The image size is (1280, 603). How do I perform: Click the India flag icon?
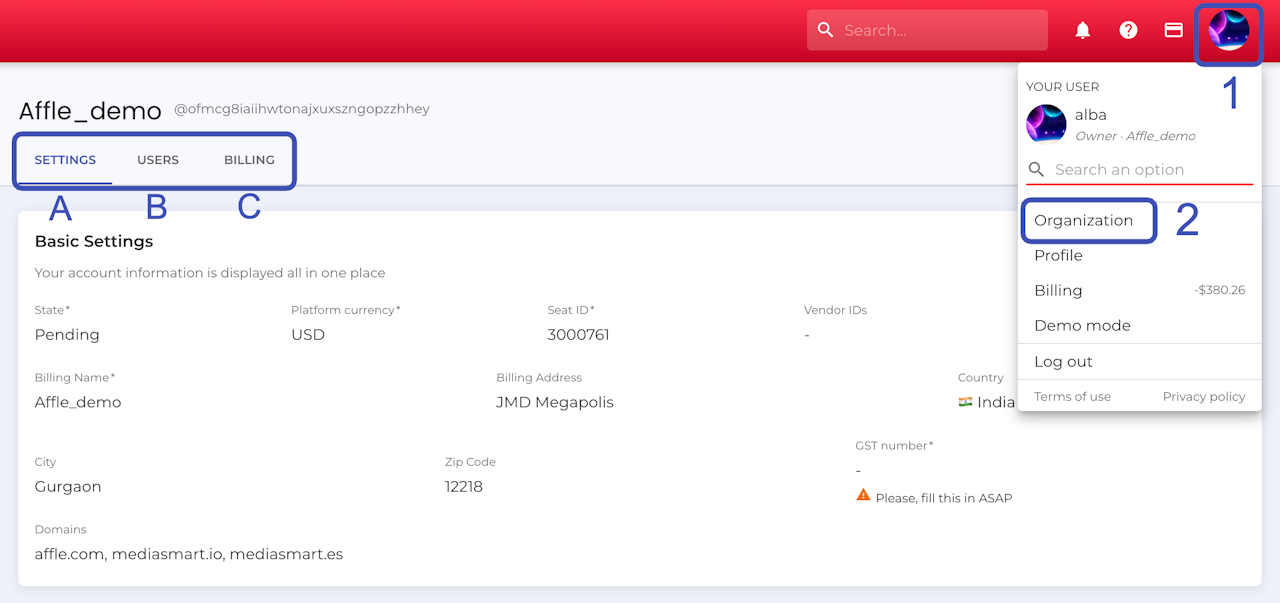pos(965,402)
